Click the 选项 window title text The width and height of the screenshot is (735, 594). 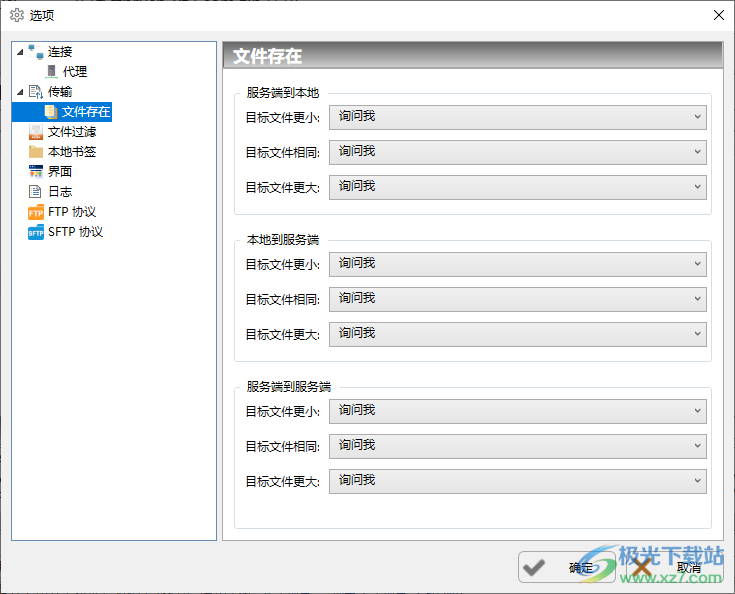tap(42, 15)
